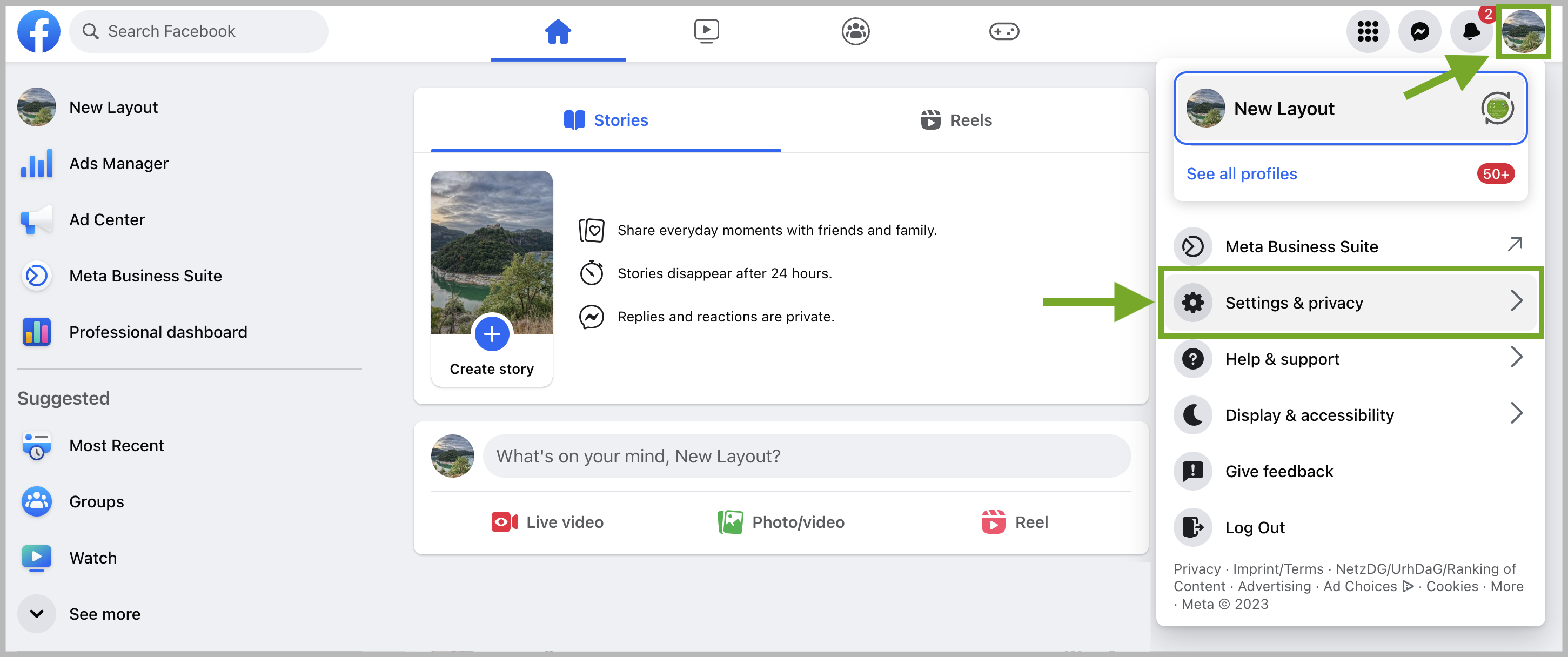Open Meta Business Suite from account menu
Viewport: 1568px width, 657px height.
(x=1350, y=246)
